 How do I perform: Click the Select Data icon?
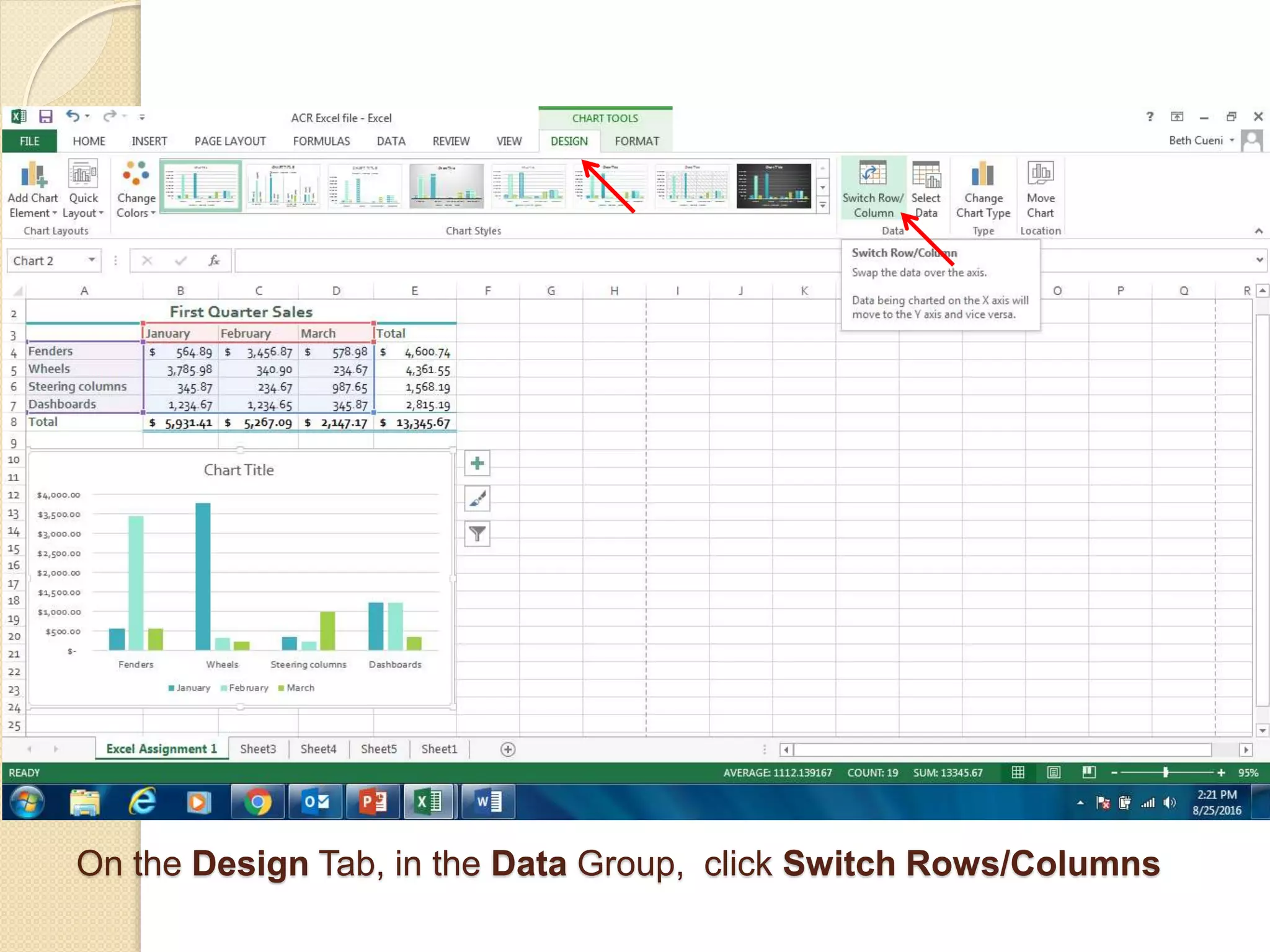coord(926,175)
